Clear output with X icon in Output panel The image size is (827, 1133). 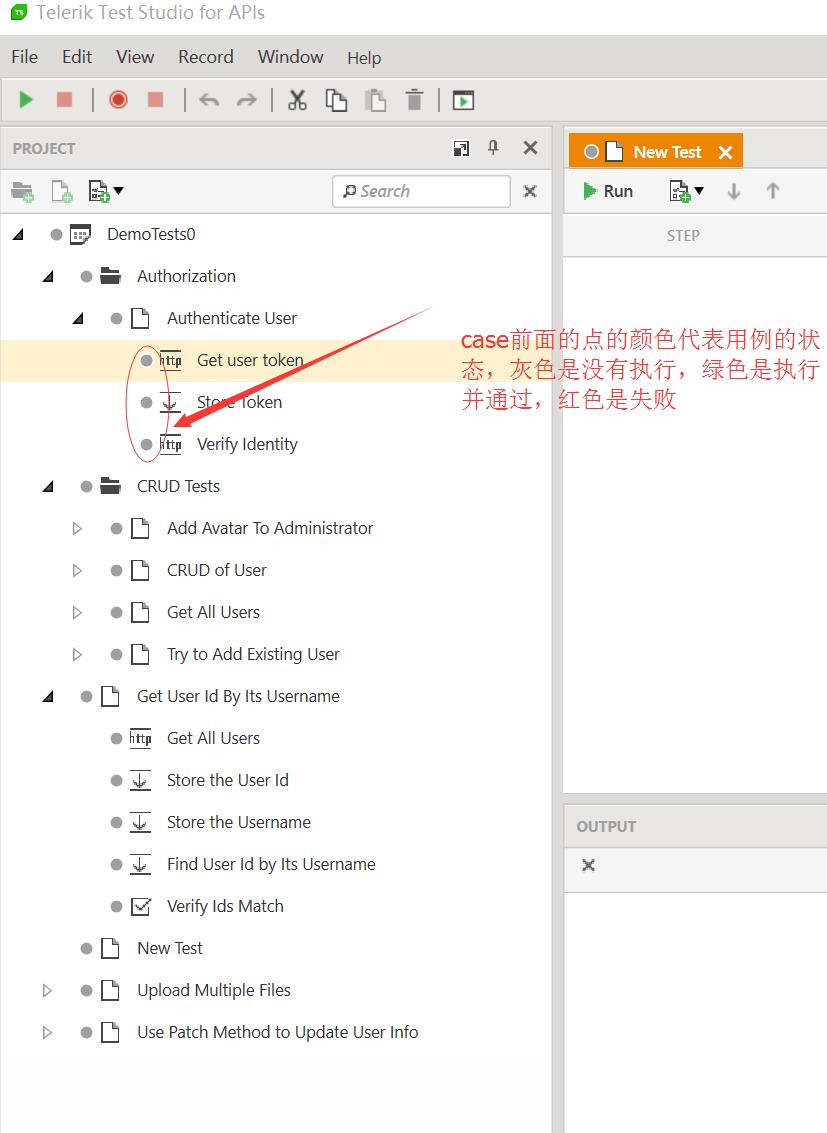pyautogui.click(x=589, y=865)
